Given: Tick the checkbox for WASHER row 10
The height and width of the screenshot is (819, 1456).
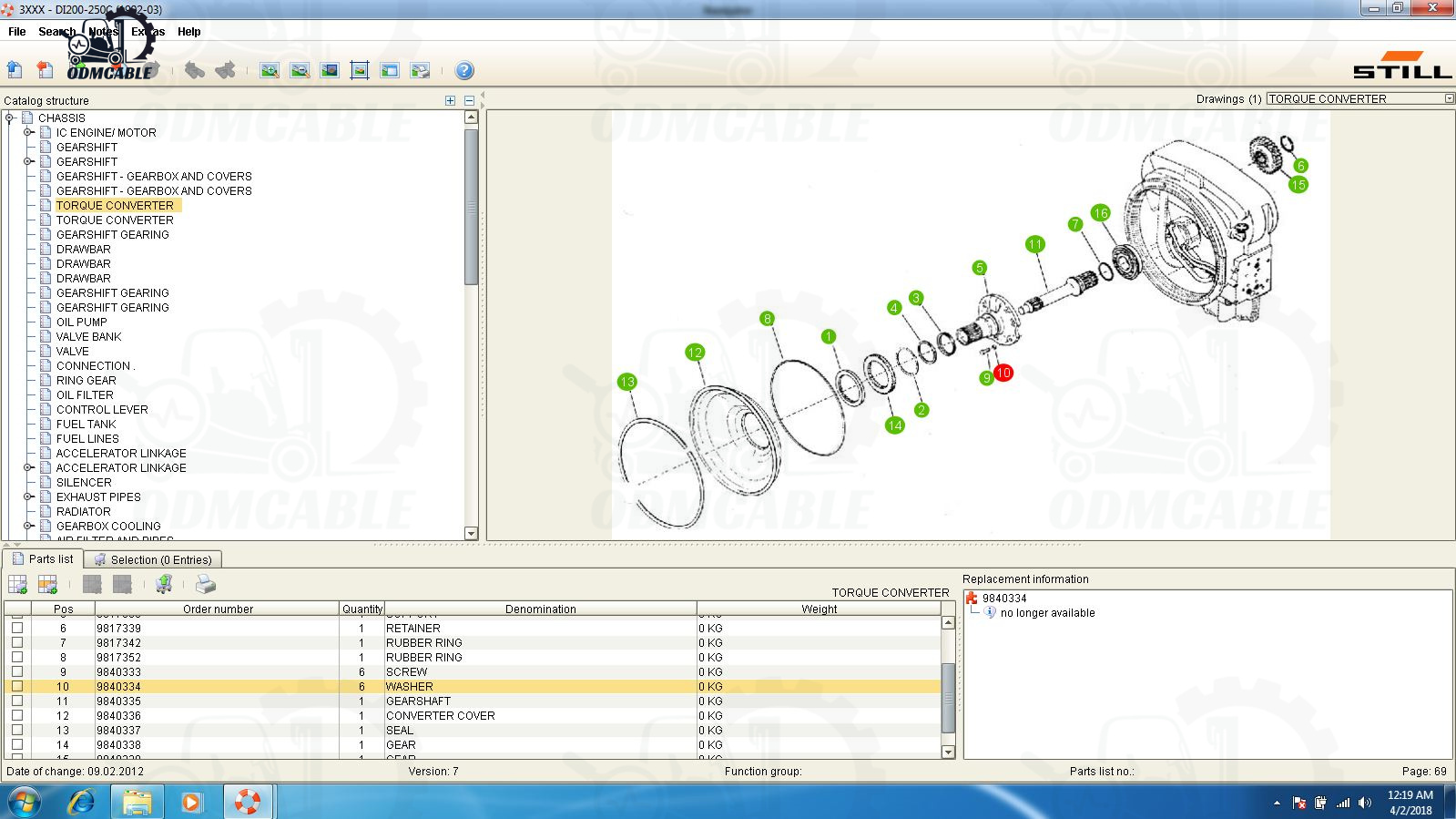Looking at the screenshot, I should pyautogui.click(x=17, y=686).
